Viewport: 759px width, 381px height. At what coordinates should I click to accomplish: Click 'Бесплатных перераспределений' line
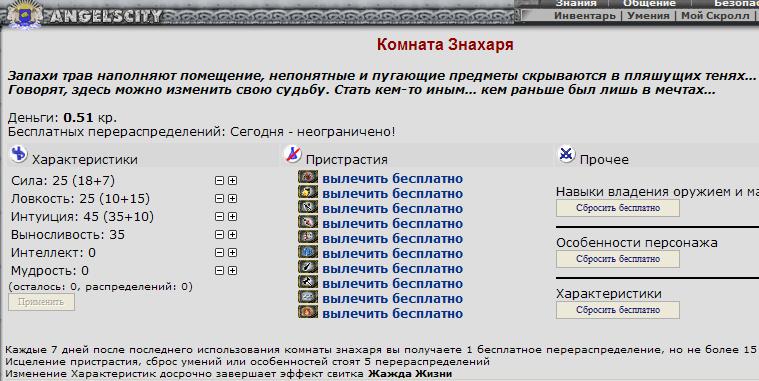[201, 132]
